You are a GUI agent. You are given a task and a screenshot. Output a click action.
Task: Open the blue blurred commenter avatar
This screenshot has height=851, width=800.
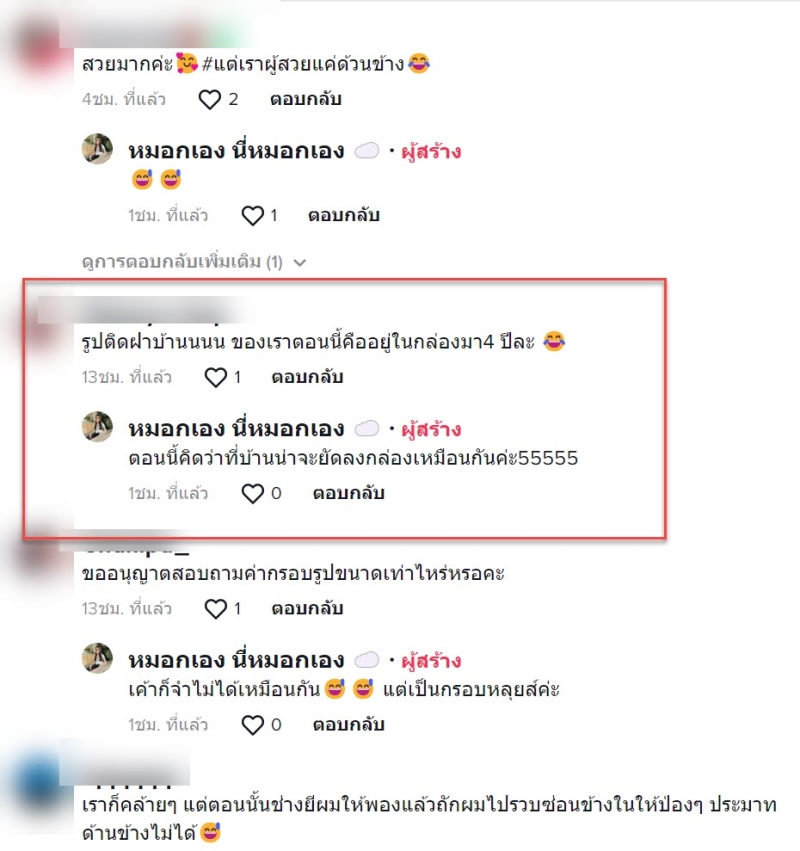click(38, 784)
